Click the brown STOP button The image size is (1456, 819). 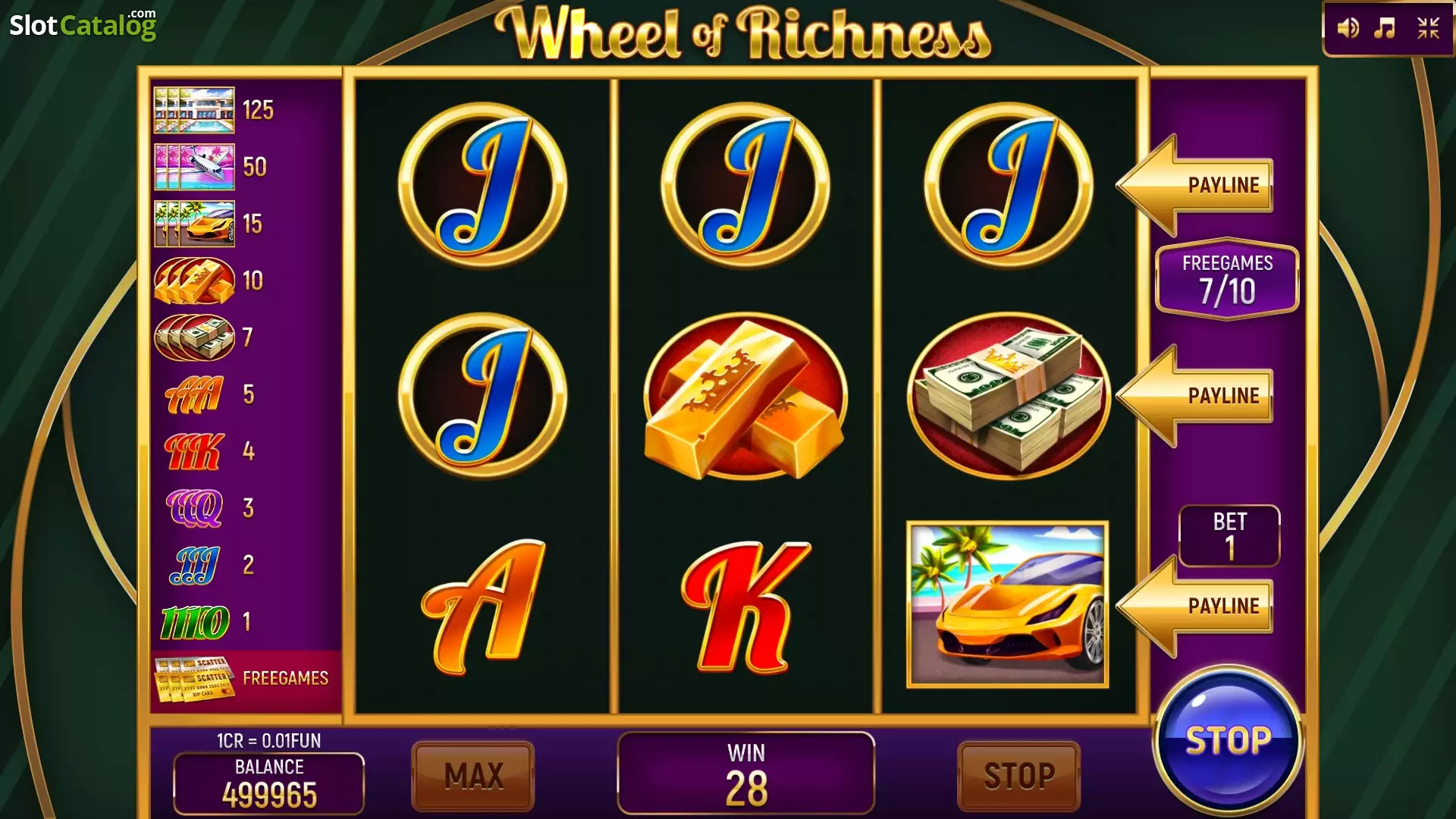tap(1018, 776)
